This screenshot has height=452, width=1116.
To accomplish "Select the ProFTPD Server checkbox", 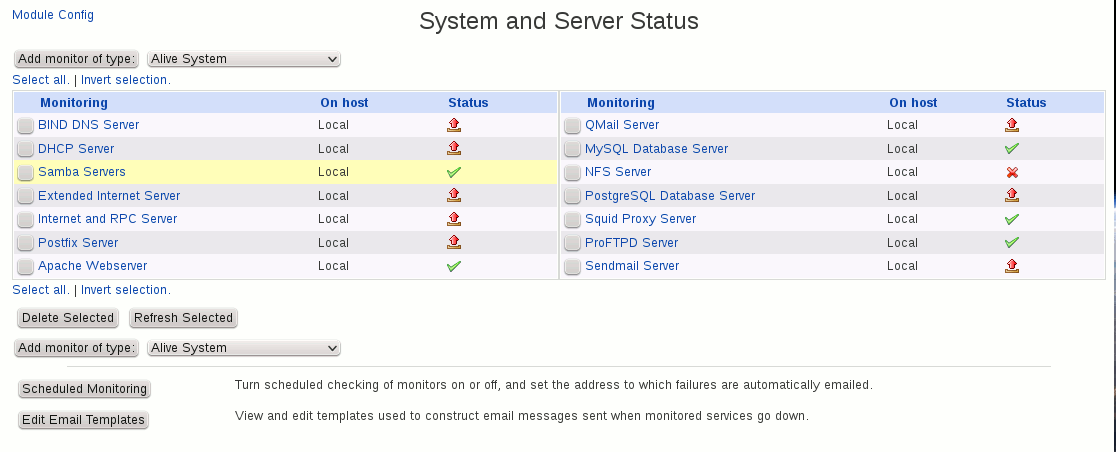I will (572, 243).
